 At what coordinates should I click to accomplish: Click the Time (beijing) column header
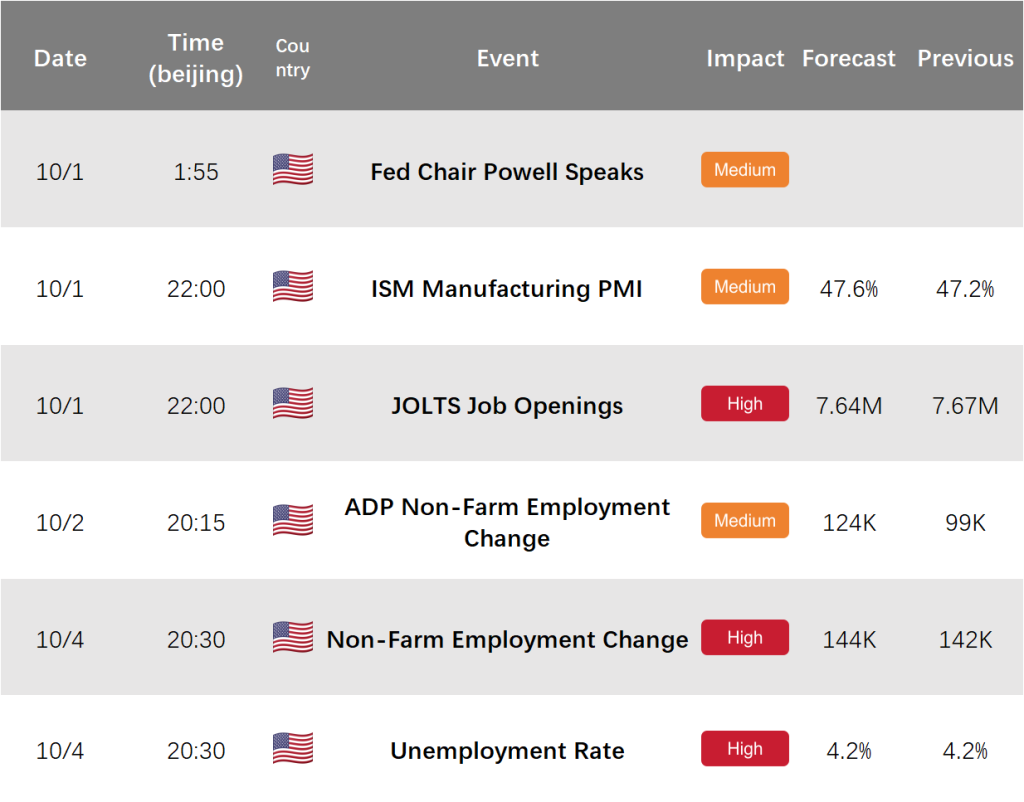pos(195,58)
